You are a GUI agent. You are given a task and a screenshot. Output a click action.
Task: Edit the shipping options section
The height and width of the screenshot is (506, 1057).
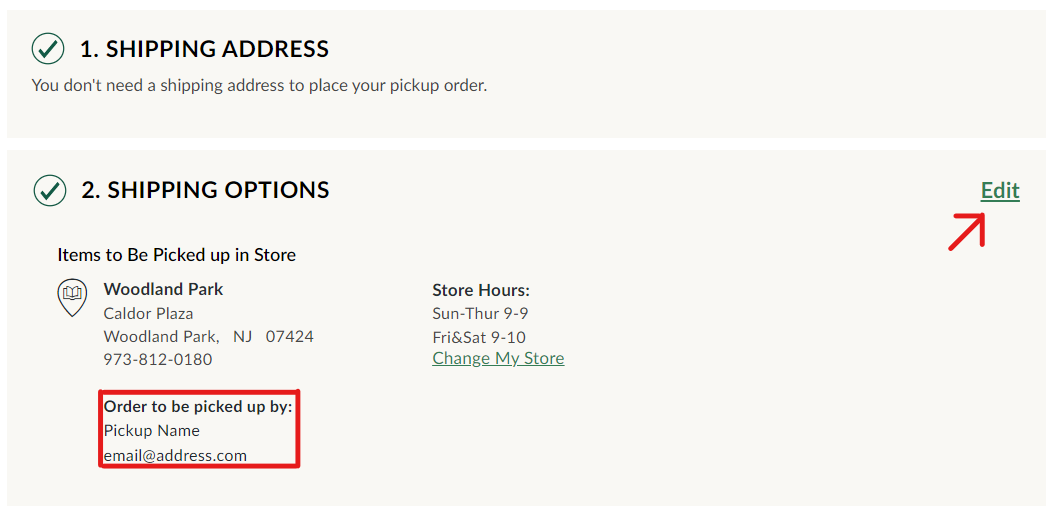click(1000, 191)
